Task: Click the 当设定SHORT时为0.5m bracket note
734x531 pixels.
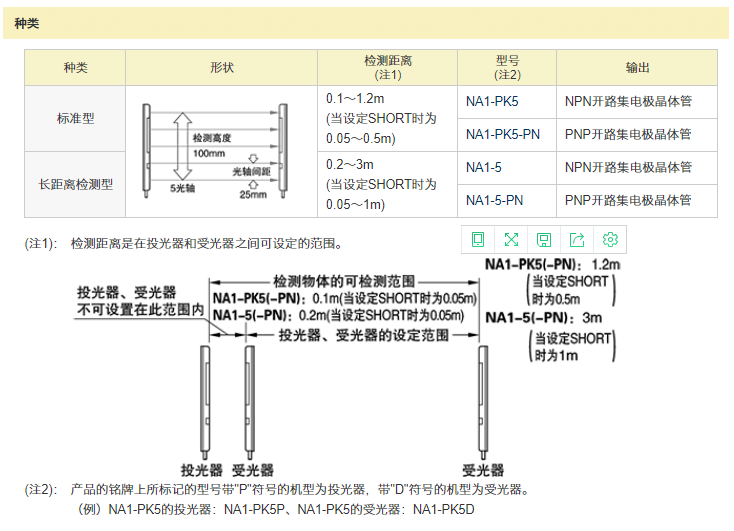Action: click(x=572, y=290)
